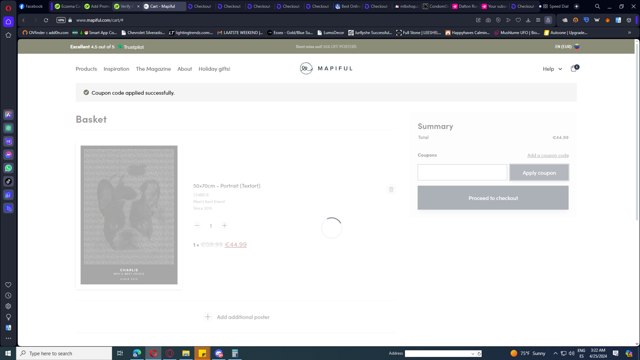Click Proceed to checkout button
The image size is (640, 360).
pyautogui.click(x=493, y=198)
